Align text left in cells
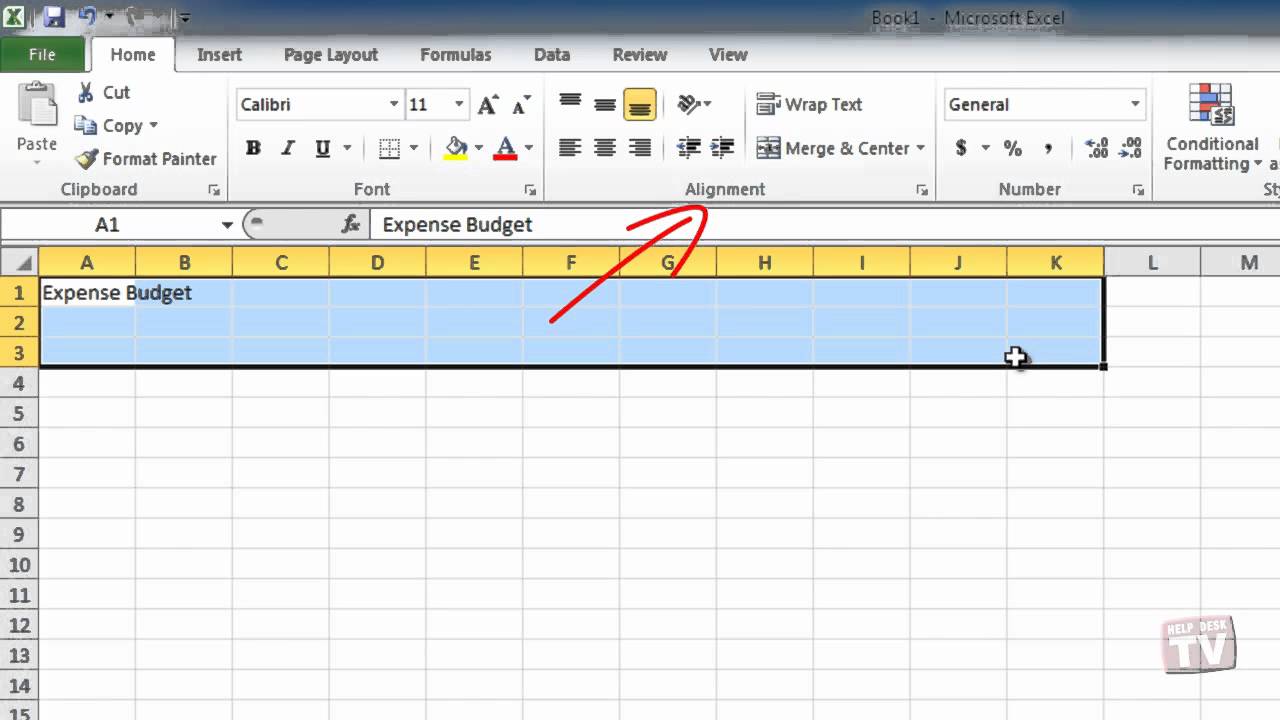 pyautogui.click(x=570, y=148)
